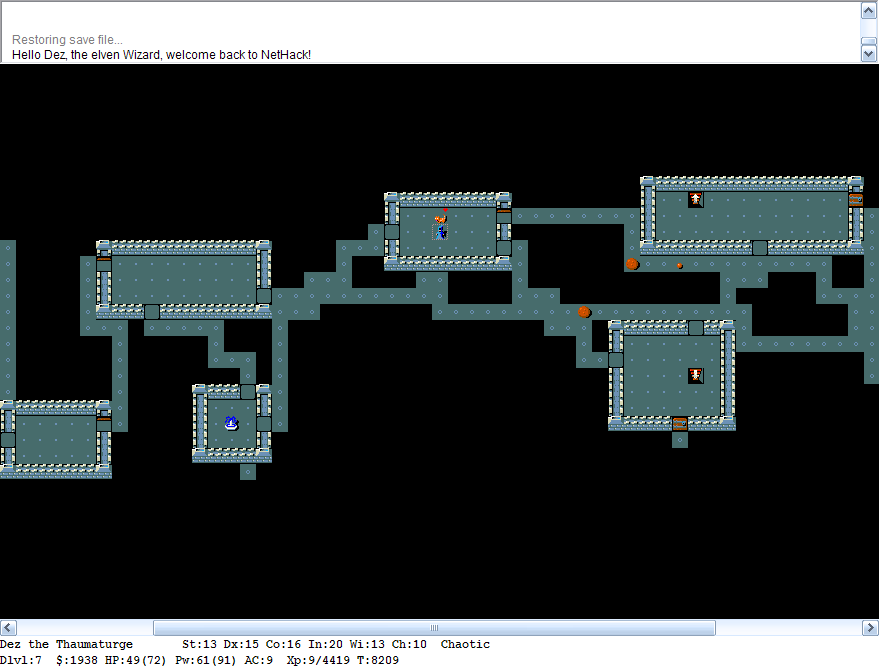
Task: Click the orange kitten pet tile
Action: click(441, 216)
